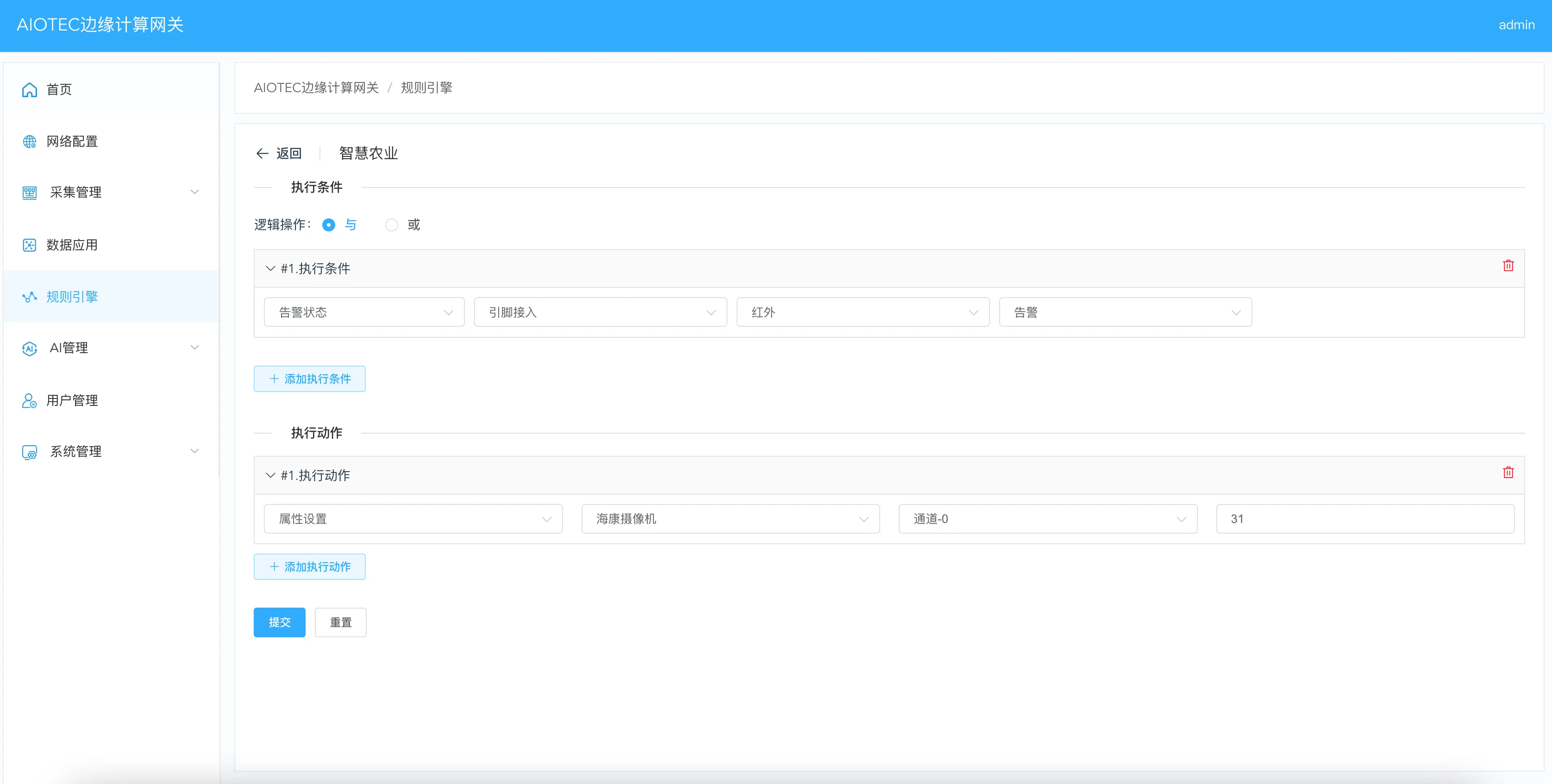Open the 海康摄像机 device dropdown
Viewport: 1552px width, 784px height.
click(730, 519)
